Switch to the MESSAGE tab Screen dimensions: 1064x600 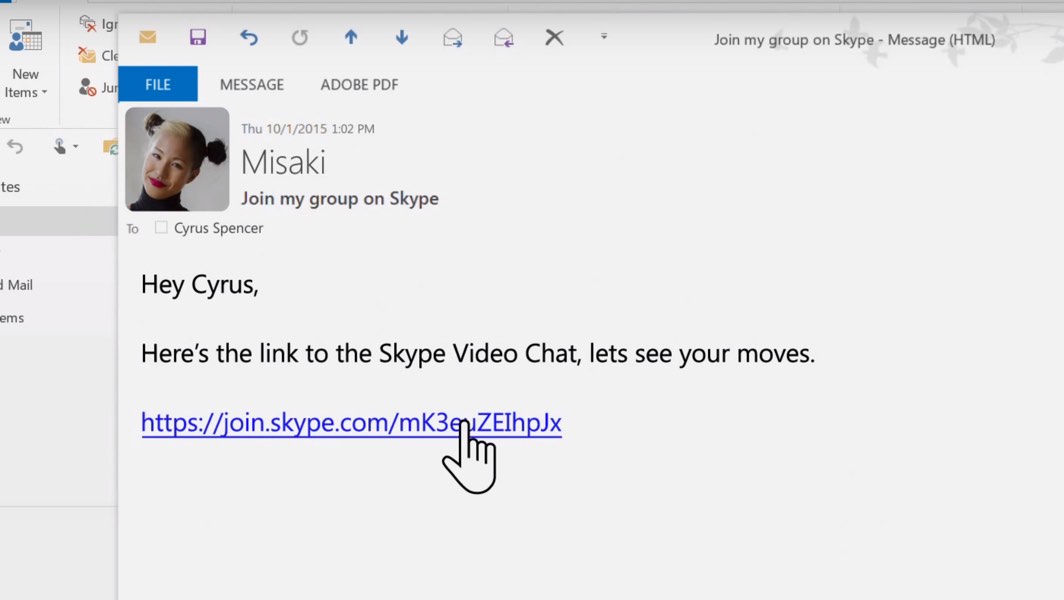252,85
